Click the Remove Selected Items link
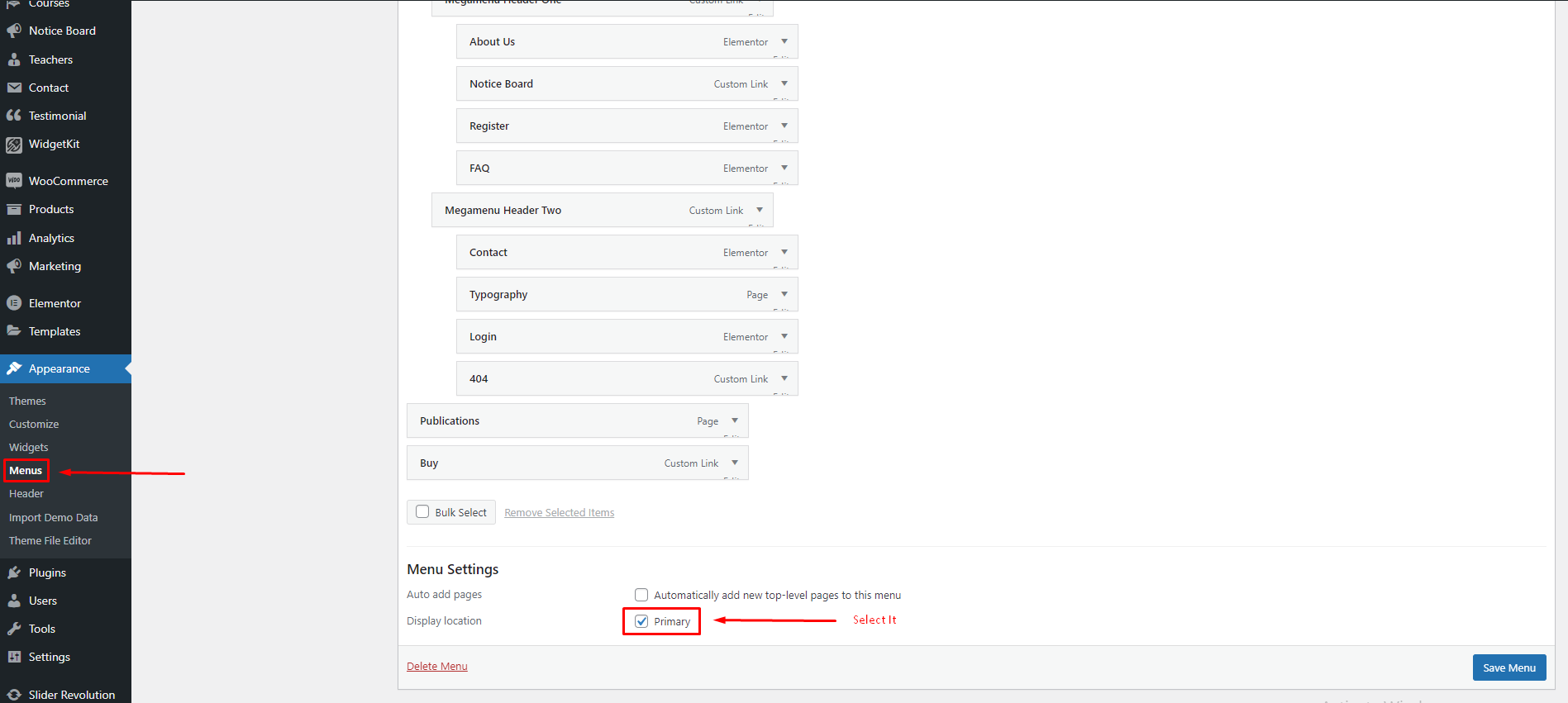The image size is (1568, 703). (x=559, y=513)
